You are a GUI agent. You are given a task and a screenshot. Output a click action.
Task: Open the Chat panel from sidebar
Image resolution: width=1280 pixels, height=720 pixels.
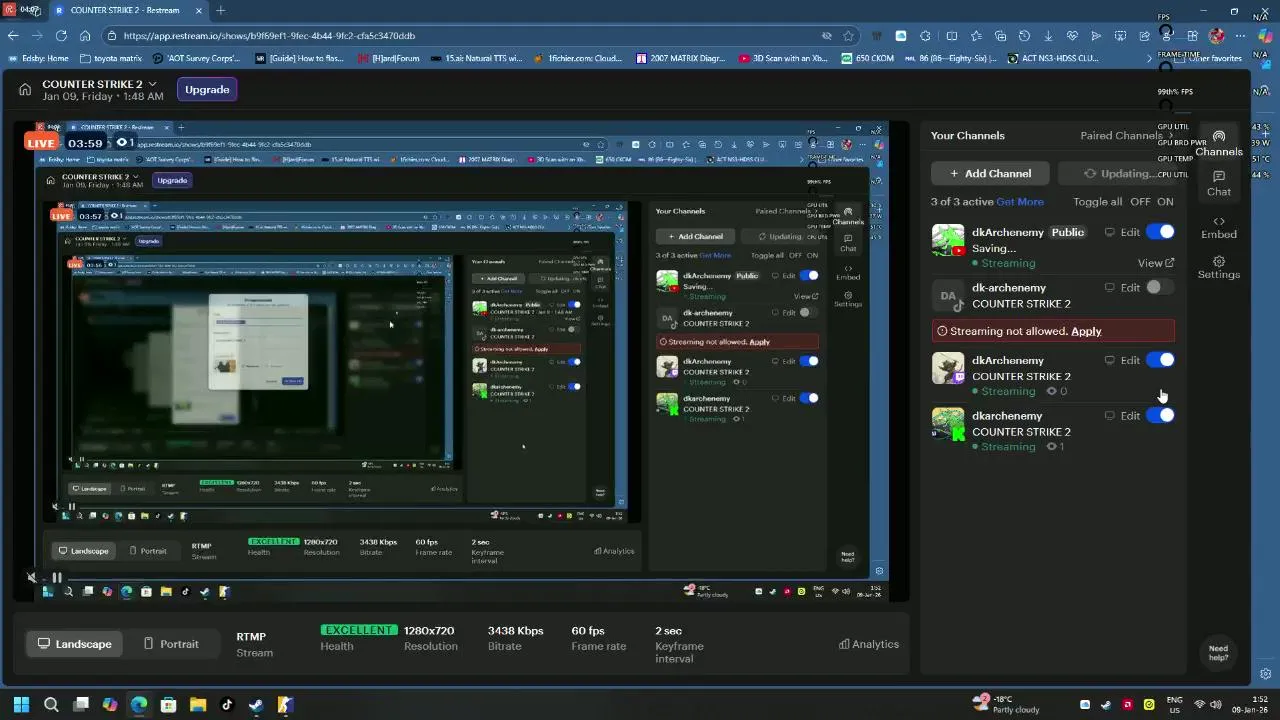tap(1218, 183)
